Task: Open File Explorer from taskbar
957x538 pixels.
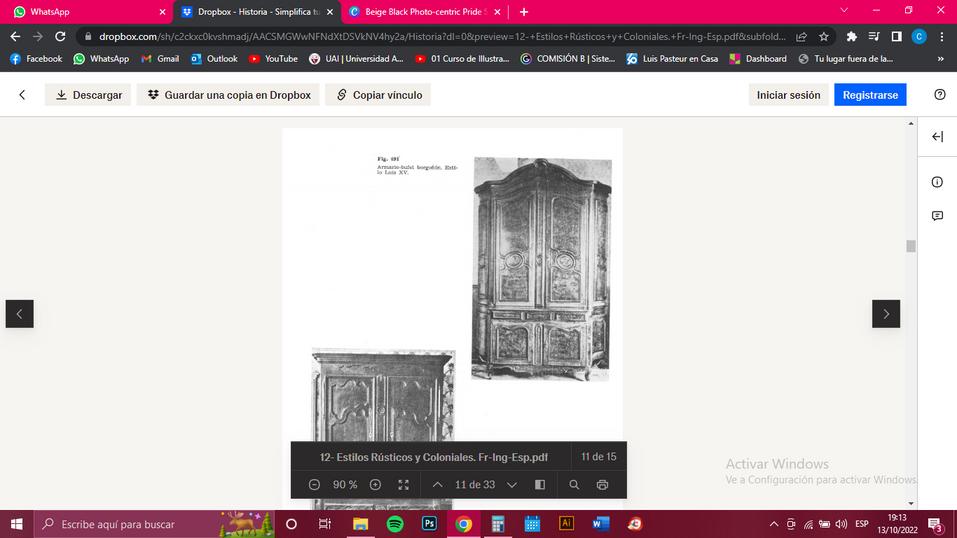Action: tap(360, 524)
